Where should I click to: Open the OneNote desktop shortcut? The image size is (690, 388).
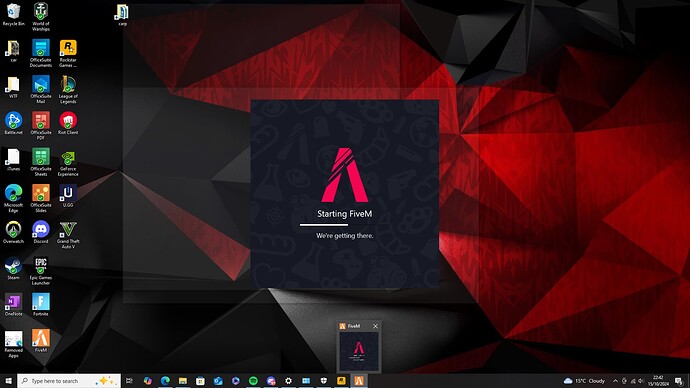13,304
